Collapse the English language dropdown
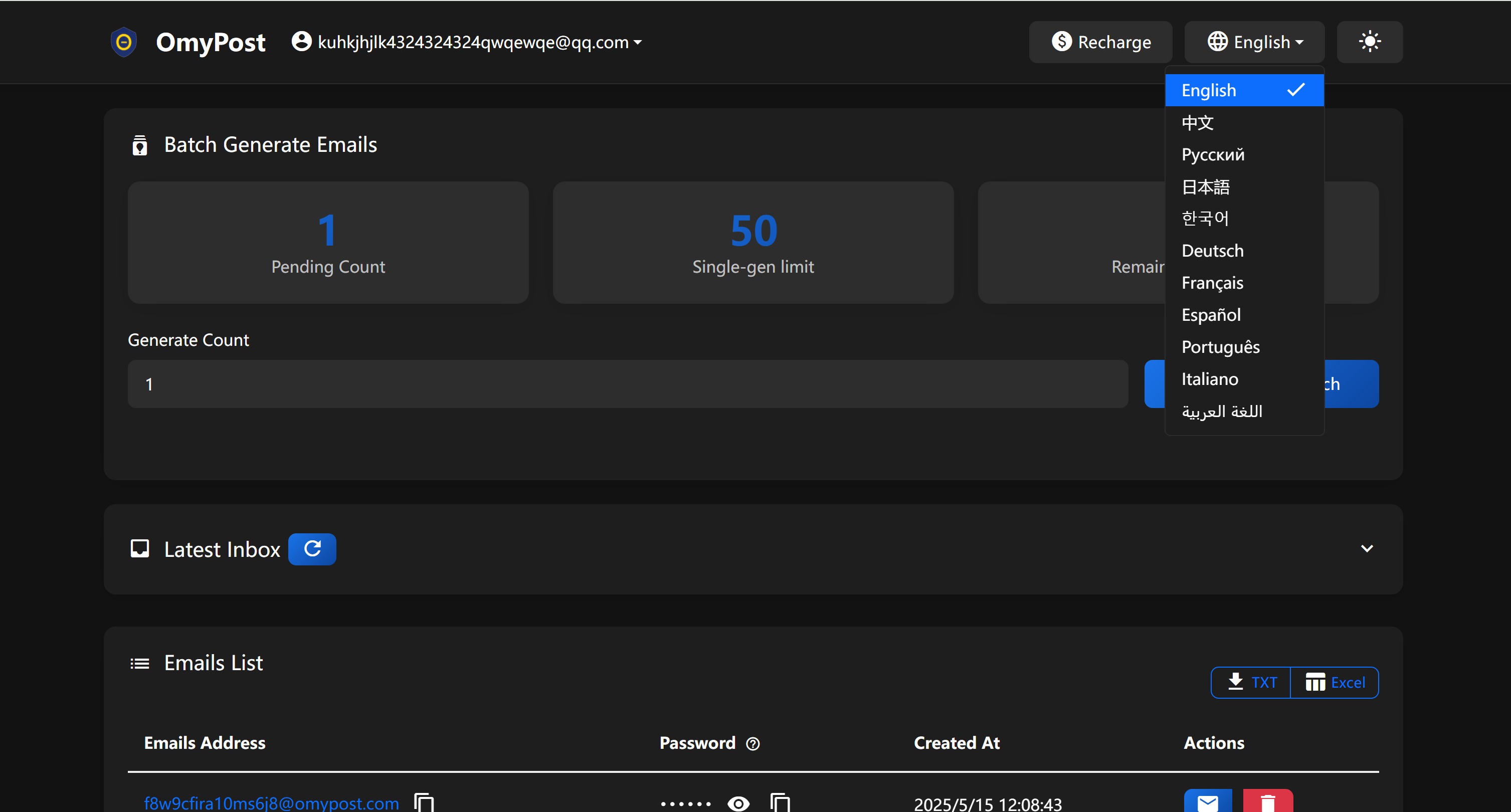 click(1254, 42)
